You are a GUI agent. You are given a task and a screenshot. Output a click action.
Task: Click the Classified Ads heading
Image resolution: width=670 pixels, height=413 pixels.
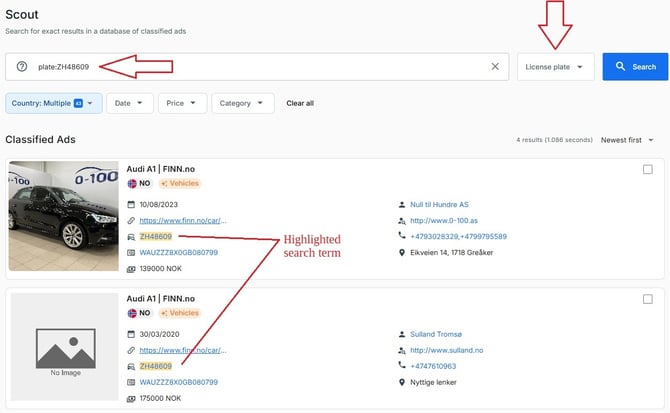(41, 140)
